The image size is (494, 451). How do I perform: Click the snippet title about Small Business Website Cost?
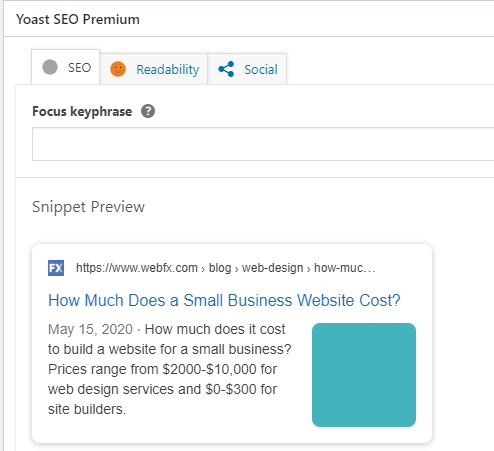224,300
